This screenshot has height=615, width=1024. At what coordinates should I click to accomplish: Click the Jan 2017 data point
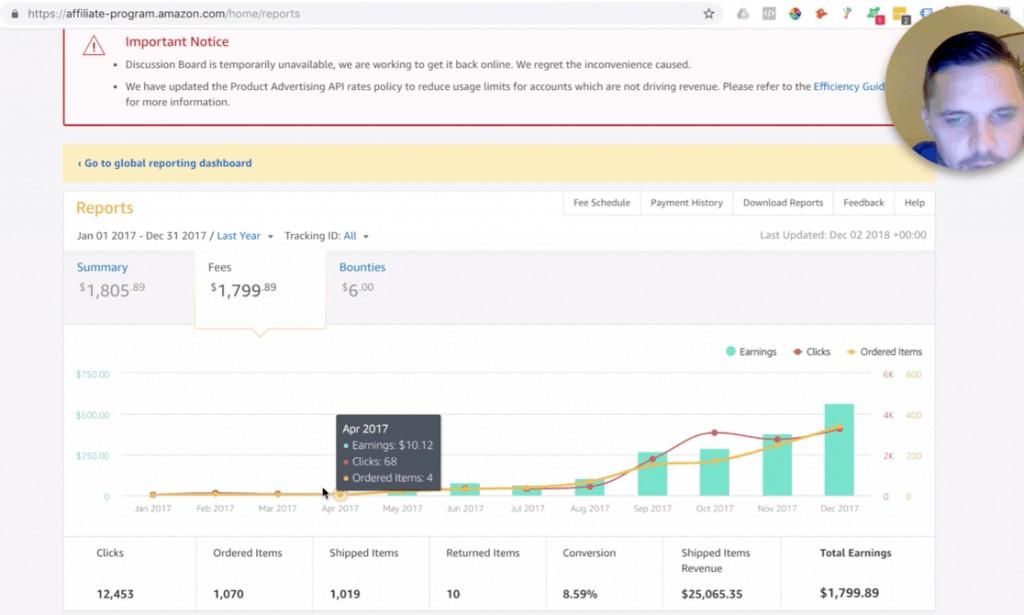[x=153, y=495]
